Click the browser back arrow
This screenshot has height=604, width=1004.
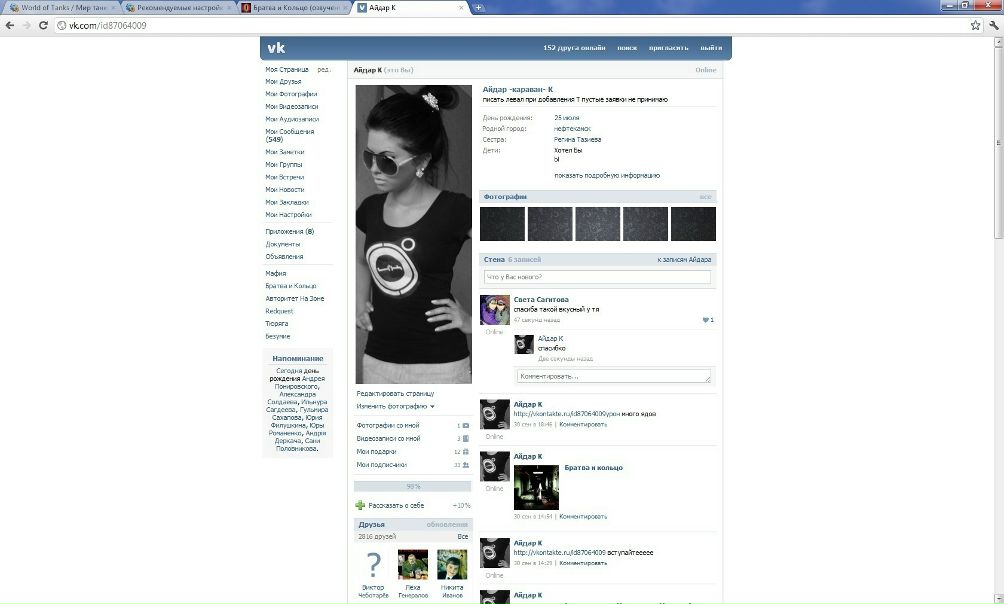click(10, 25)
